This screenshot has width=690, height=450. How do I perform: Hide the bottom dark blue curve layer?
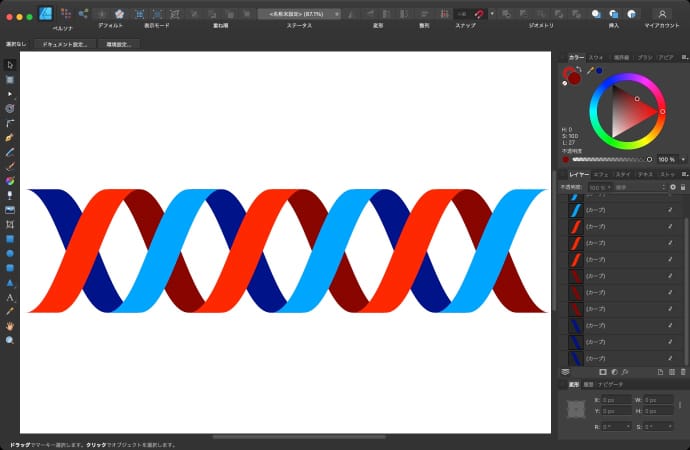(670, 357)
